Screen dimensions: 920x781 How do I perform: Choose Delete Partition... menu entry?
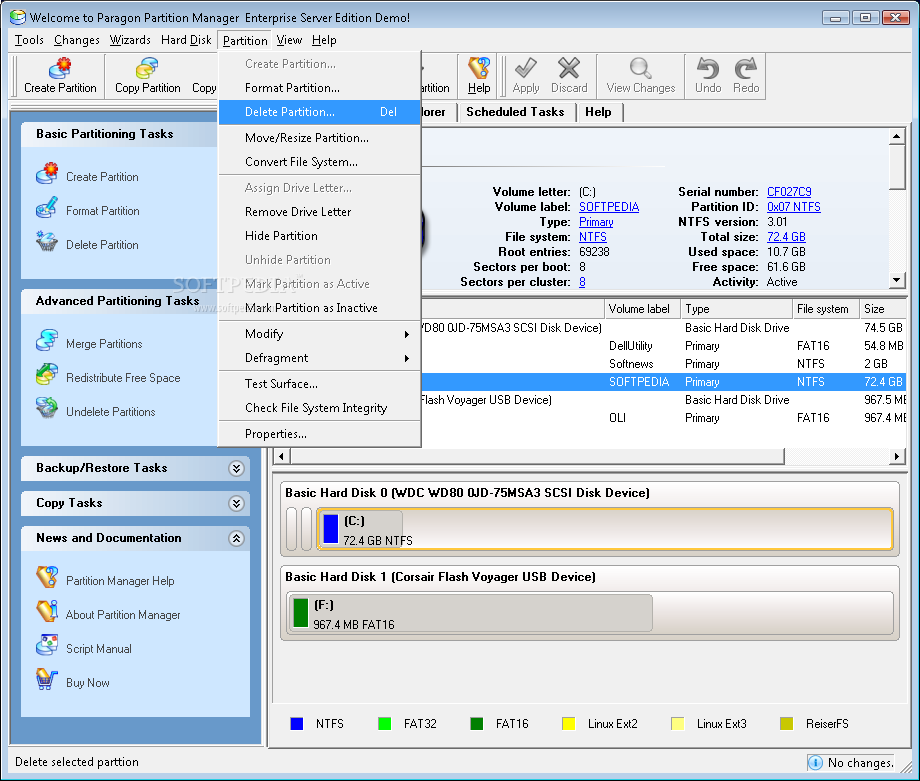(x=320, y=112)
